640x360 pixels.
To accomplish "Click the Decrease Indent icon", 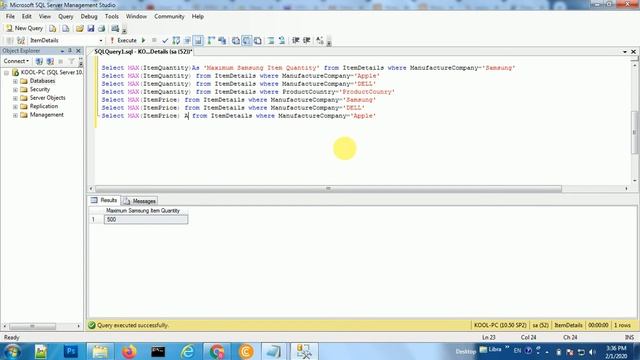I will pyautogui.click(x=296, y=40).
